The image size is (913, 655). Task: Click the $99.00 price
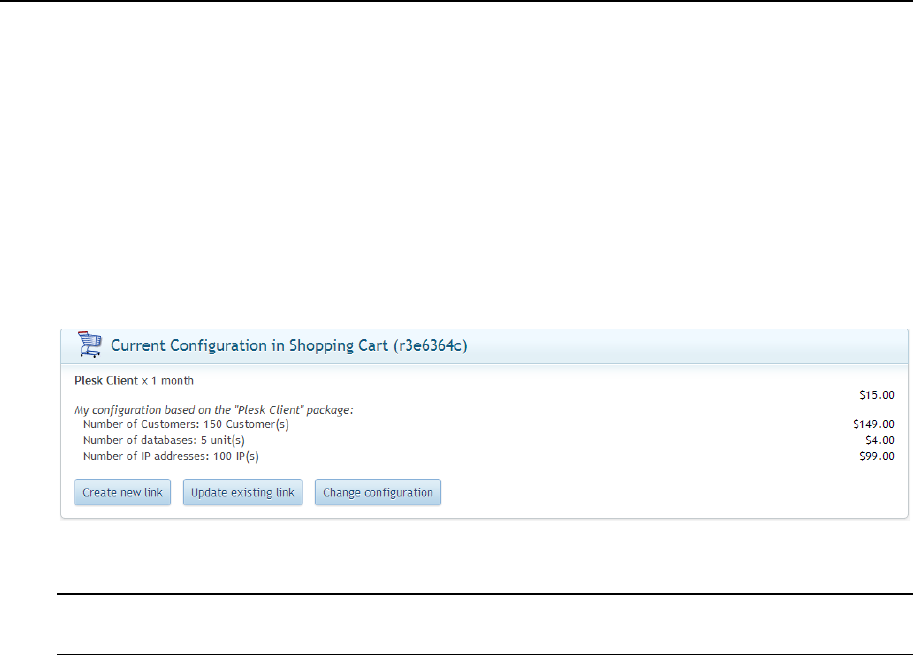click(x=876, y=456)
